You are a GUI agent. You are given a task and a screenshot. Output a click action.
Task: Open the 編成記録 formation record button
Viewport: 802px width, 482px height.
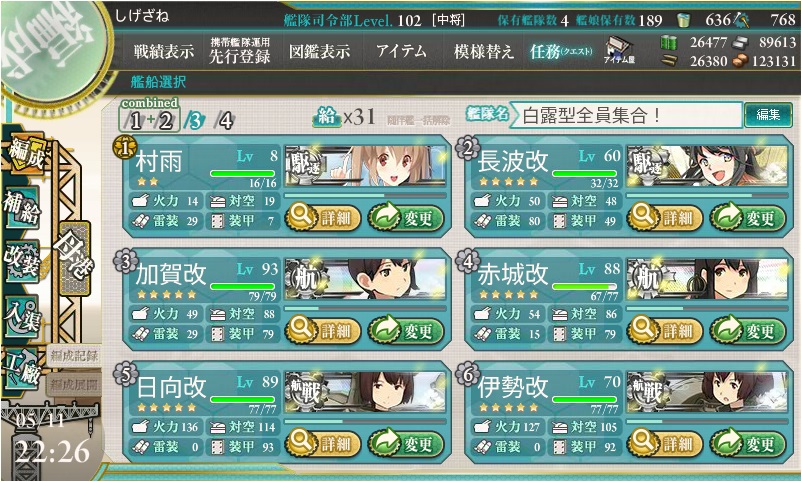tap(74, 356)
